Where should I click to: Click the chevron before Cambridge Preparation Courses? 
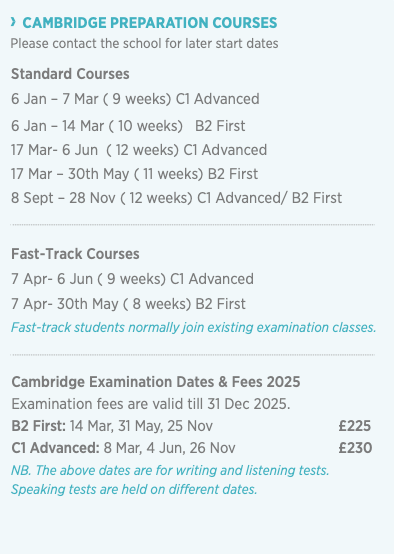[x=13, y=22]
